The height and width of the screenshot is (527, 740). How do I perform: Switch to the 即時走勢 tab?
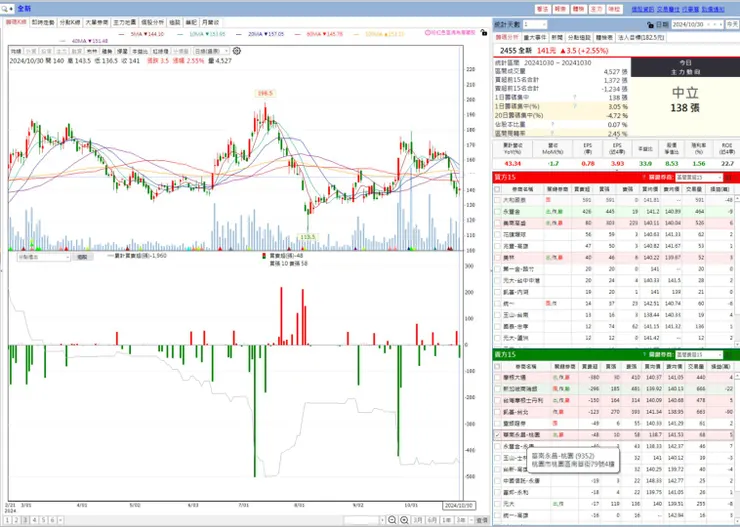click(x=43, y=22)
